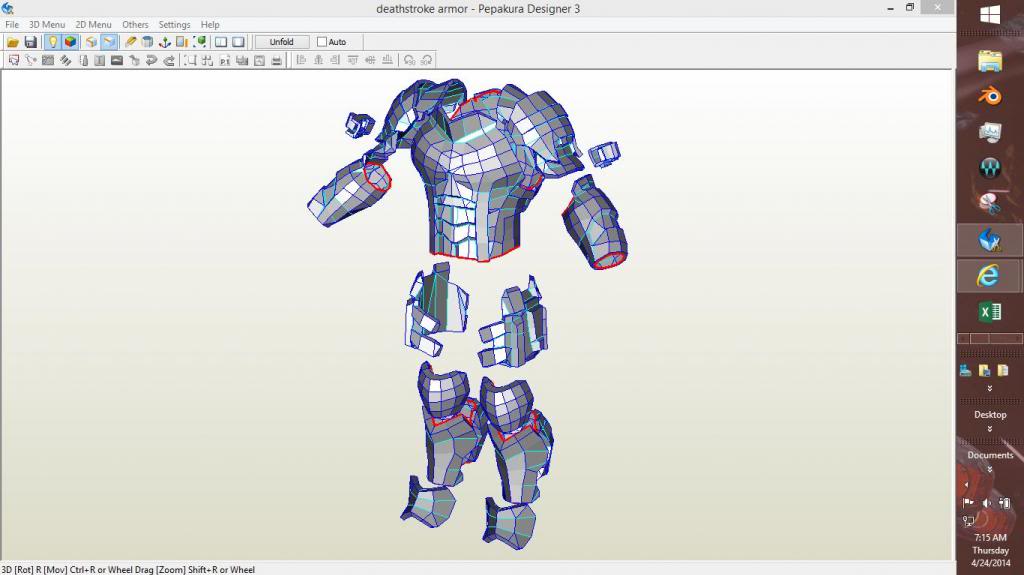Viewport: 1024px width, 575px height.
Task: Click the coordinate axes anchor icon
Action: [x=165, y=42]
